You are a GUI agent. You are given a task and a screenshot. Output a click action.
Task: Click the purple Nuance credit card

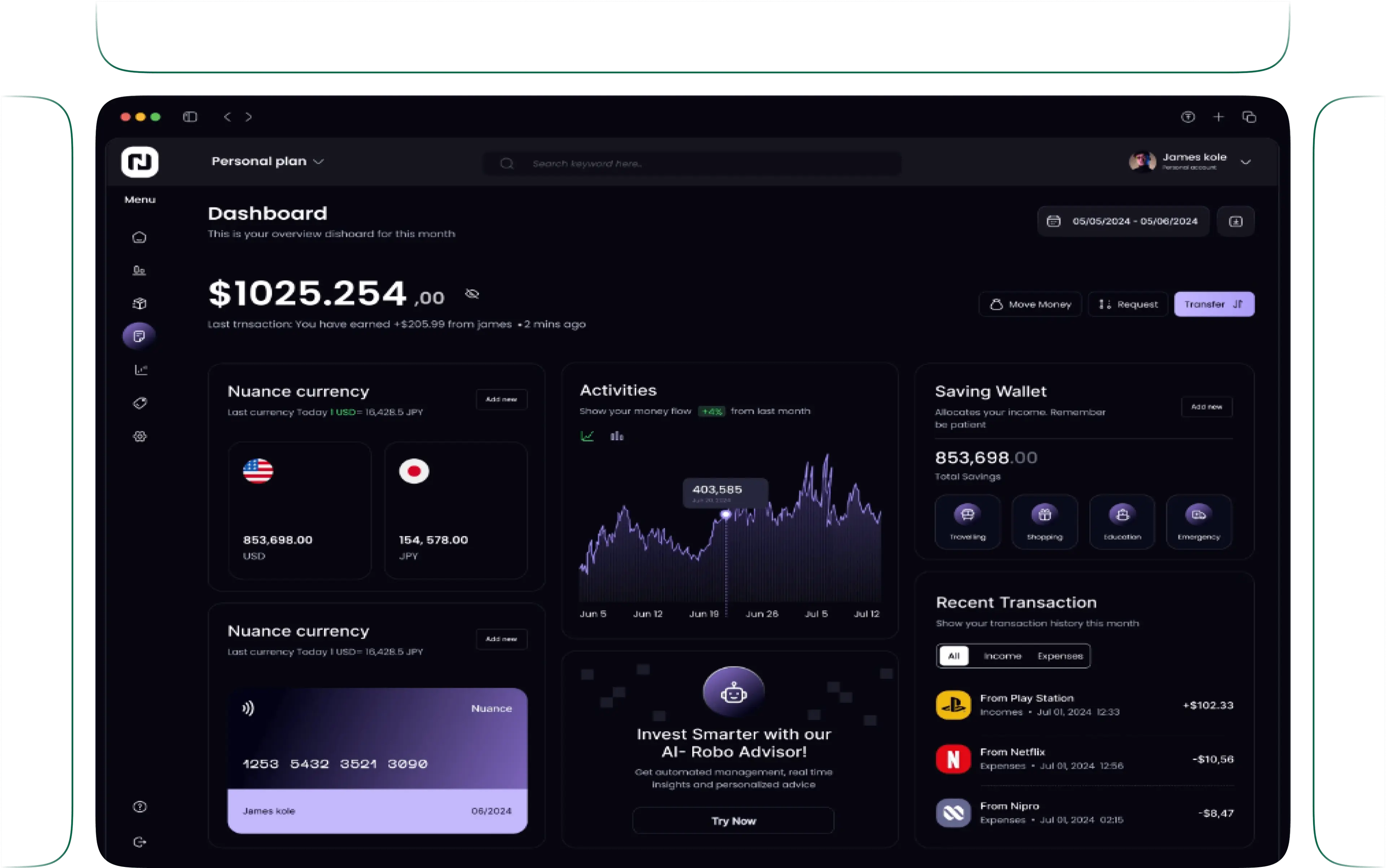pyautogui.click(x=377, y=761)
